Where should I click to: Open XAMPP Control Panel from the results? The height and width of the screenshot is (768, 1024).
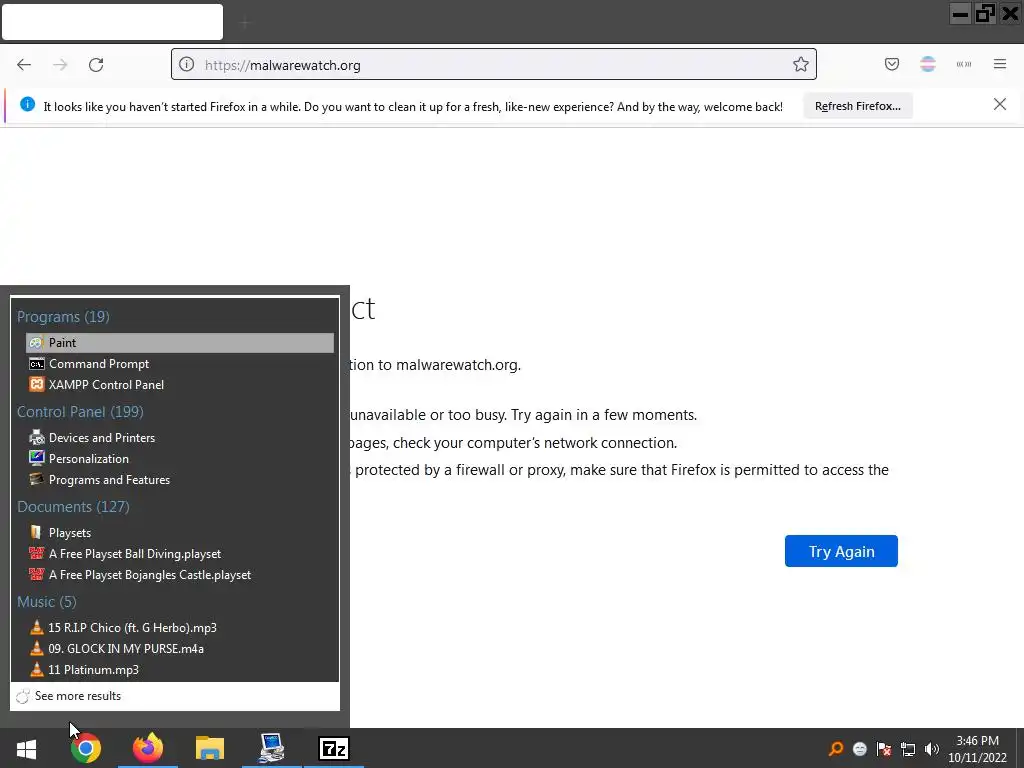[x=180, y=385]
